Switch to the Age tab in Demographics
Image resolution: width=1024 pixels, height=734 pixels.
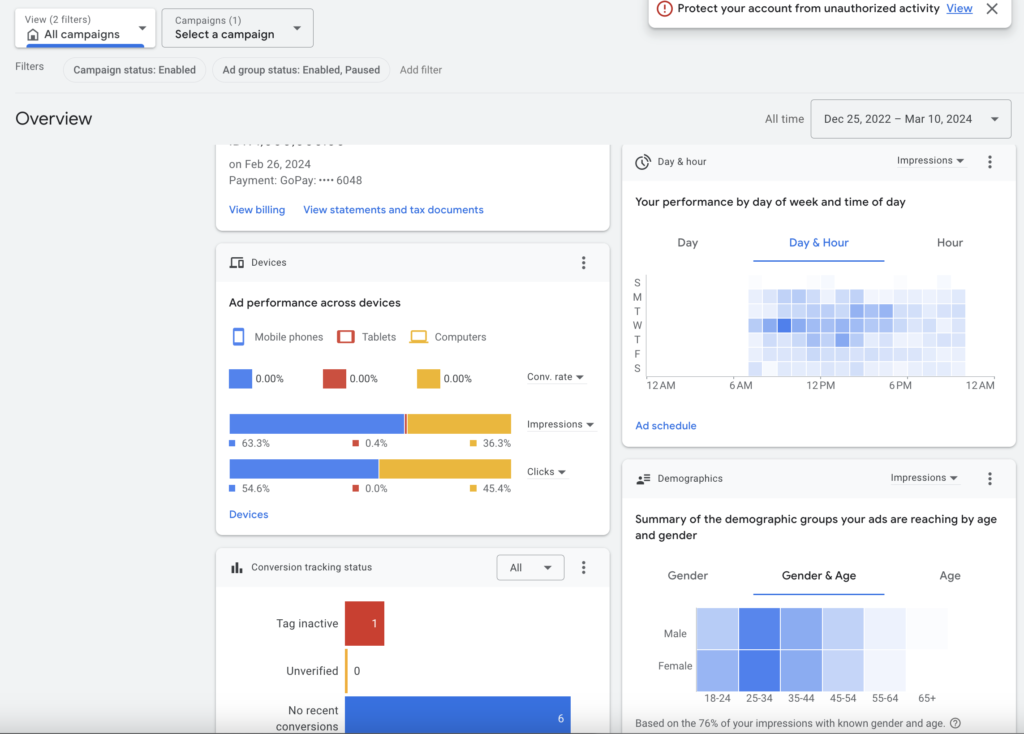click(x=950, y=575)
